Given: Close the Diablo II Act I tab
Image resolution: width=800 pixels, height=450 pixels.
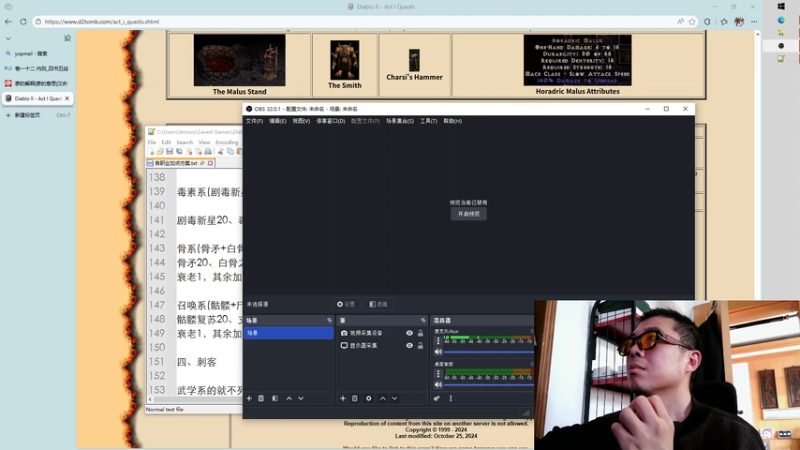Looking at the screenshot, I should (x=67, y=98).
